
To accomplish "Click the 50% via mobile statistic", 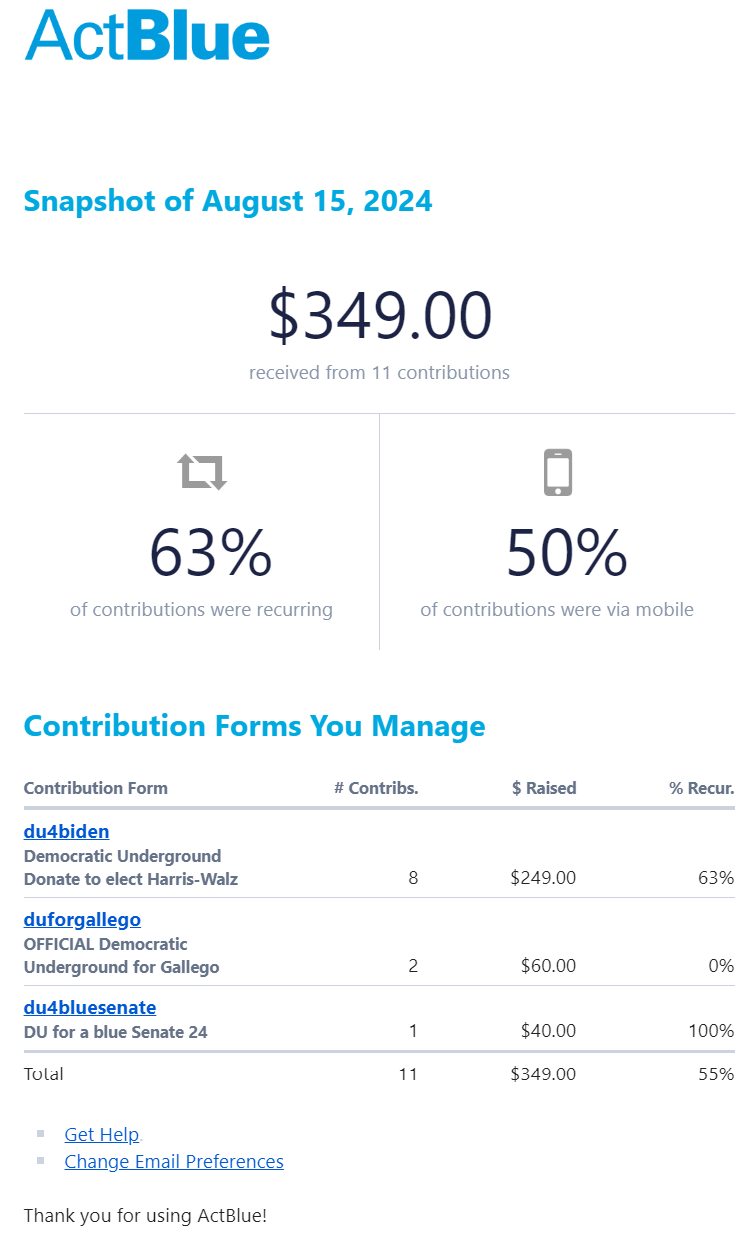I will [x=566, y=553].
